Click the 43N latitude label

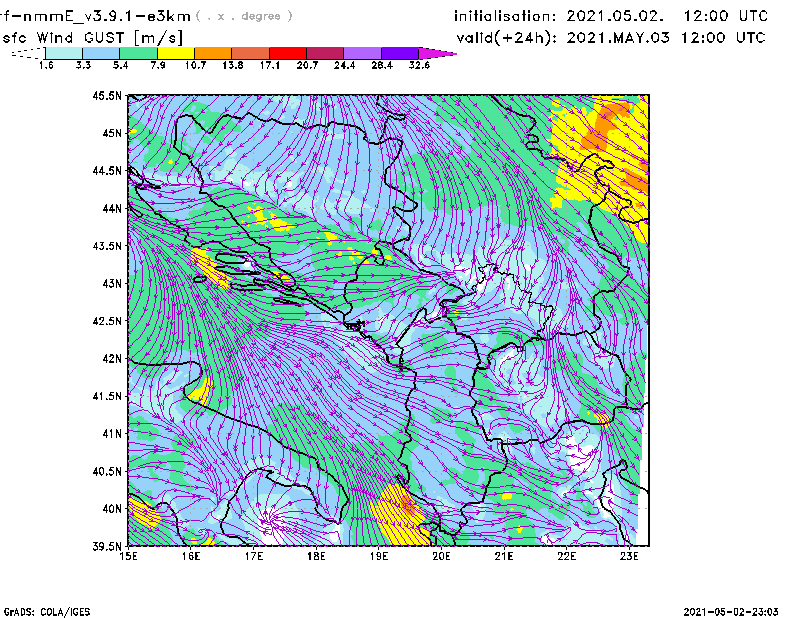[x=112, y=283]
